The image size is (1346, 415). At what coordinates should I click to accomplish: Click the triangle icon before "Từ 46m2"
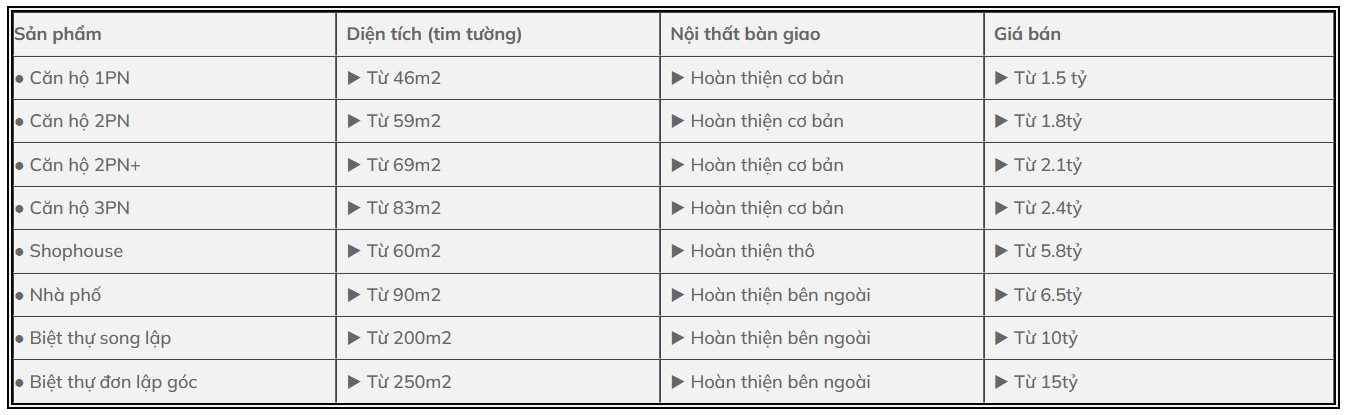click(x=353, y=78)
